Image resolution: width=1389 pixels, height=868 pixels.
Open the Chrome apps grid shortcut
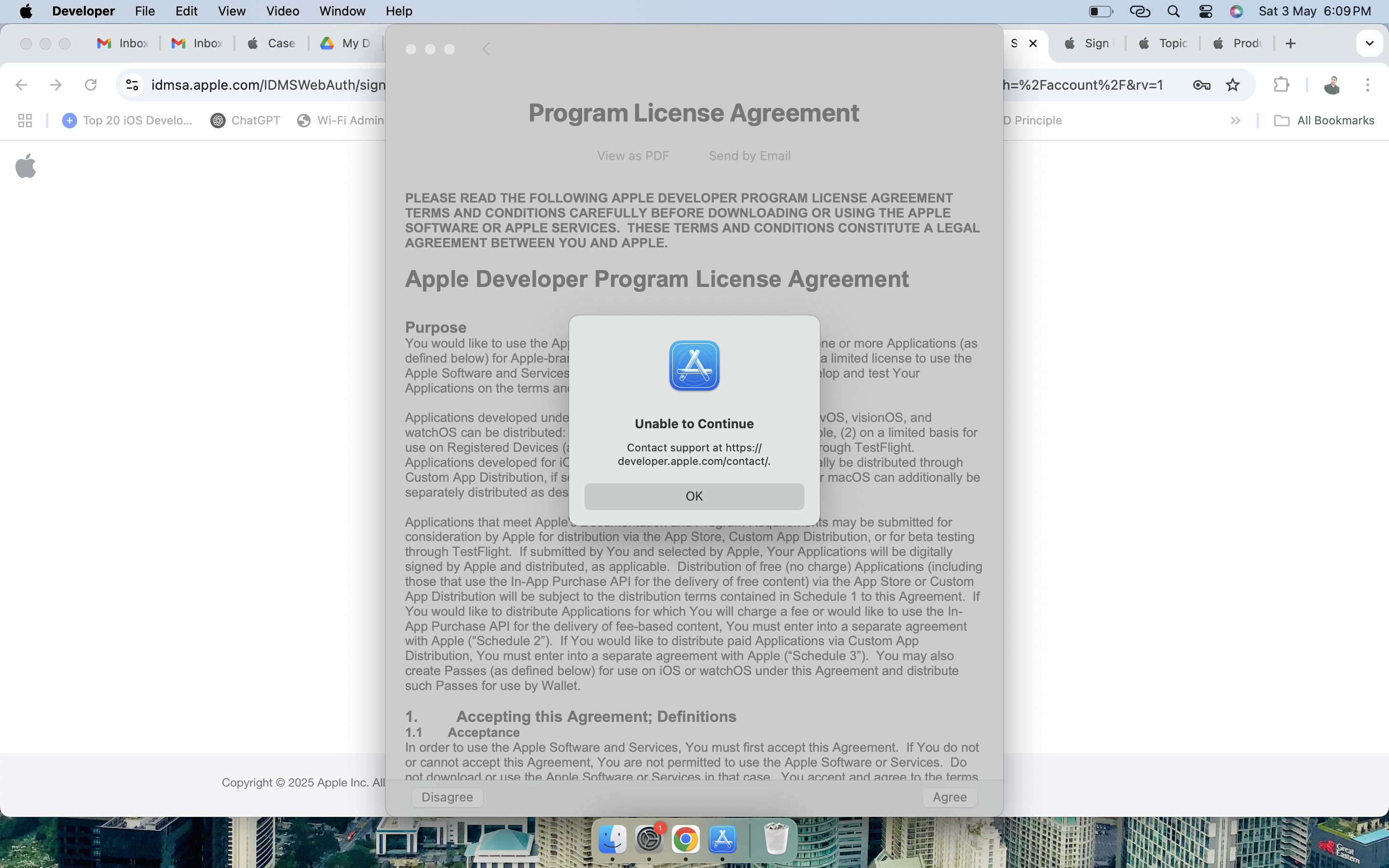[25, 120]
